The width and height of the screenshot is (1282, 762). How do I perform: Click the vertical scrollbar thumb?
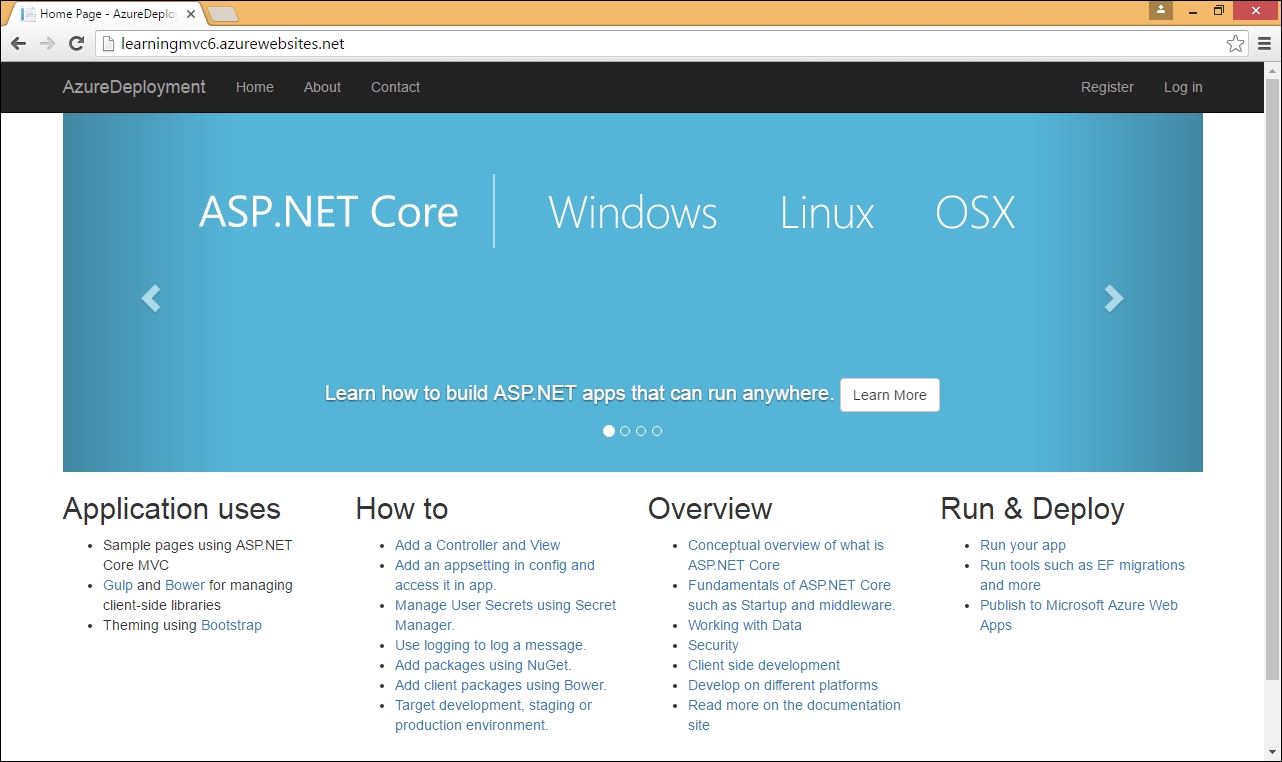click(x=1272, y=378)
